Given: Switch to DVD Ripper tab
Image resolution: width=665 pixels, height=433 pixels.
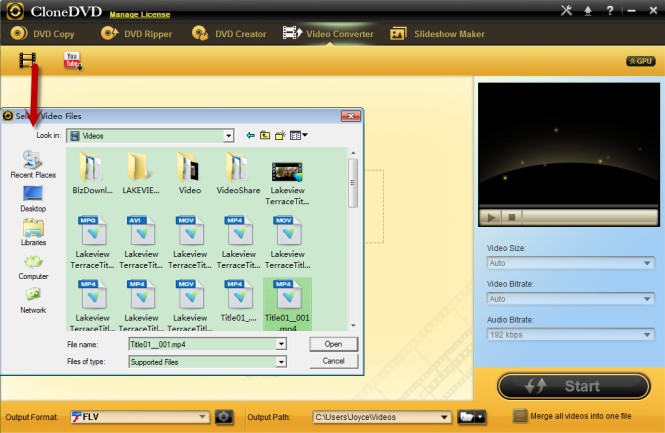Looking at the screenshot, I should (137, 34).
